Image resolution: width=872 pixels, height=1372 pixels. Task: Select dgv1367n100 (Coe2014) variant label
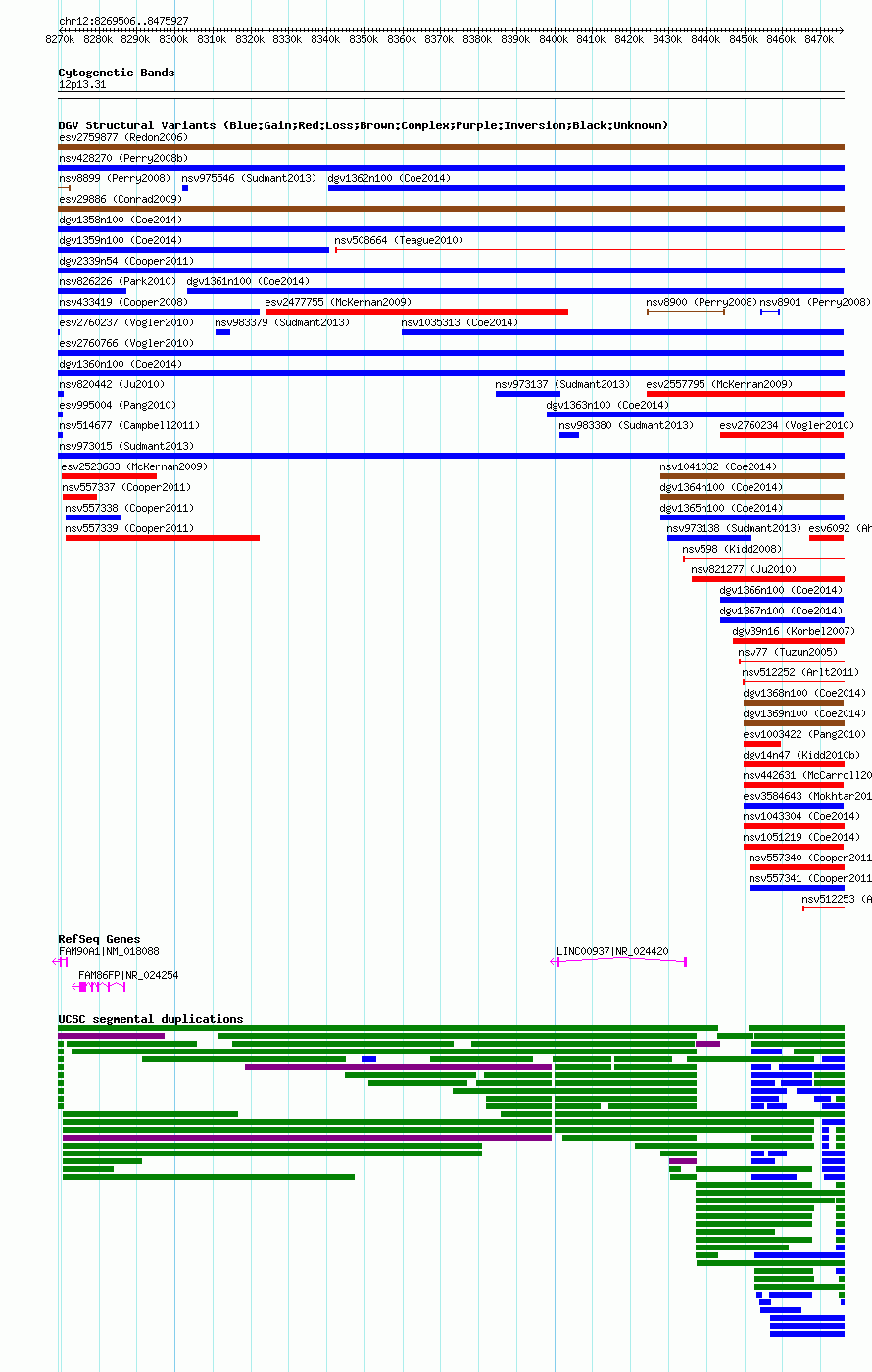782,612
